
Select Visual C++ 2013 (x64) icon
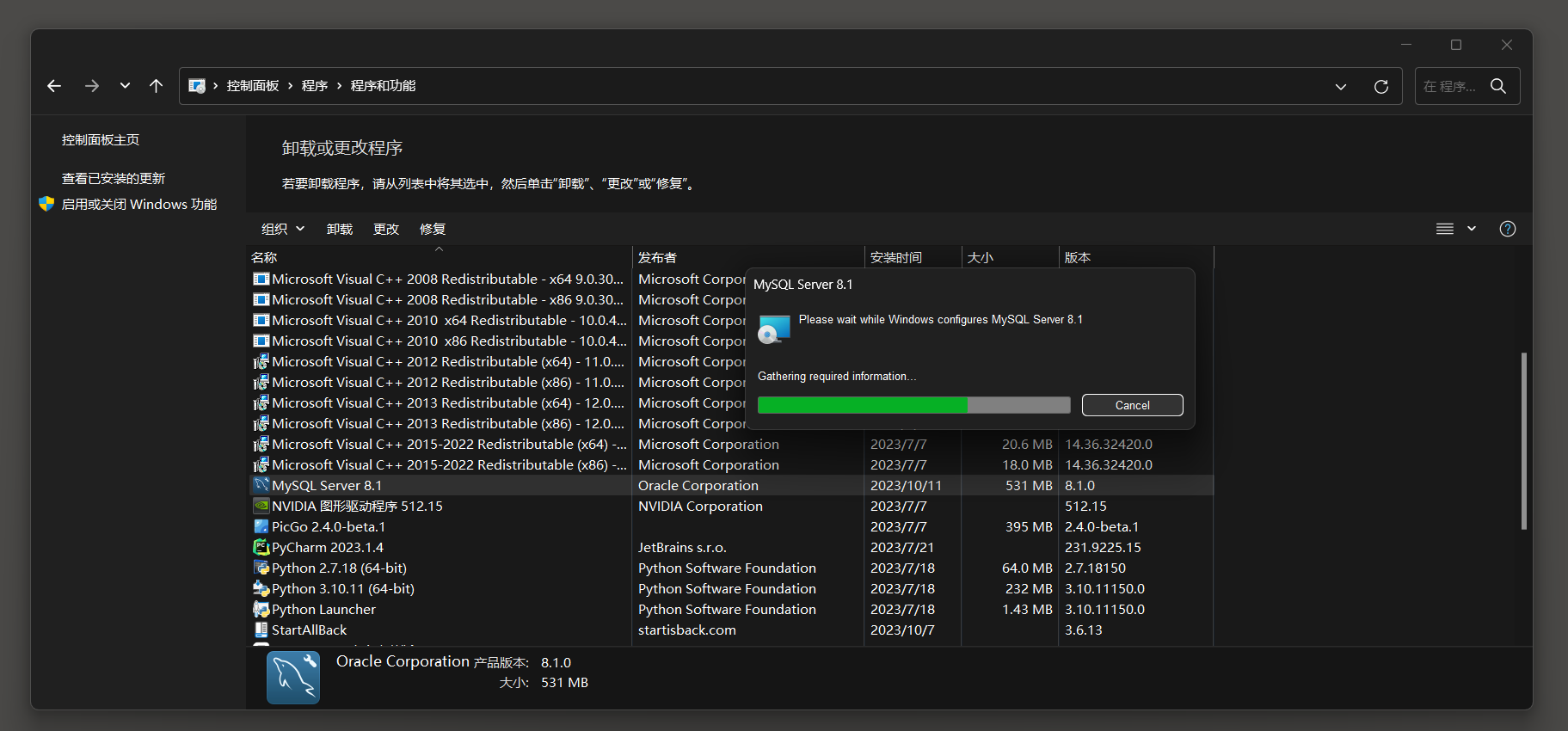point(261,402)
